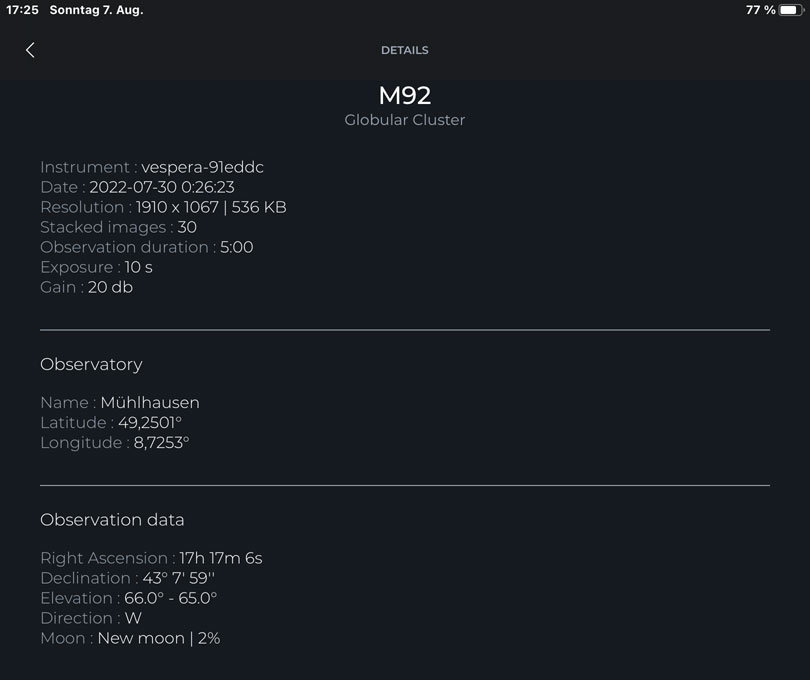Tap the Moon phase value New moon

(141, 638)
